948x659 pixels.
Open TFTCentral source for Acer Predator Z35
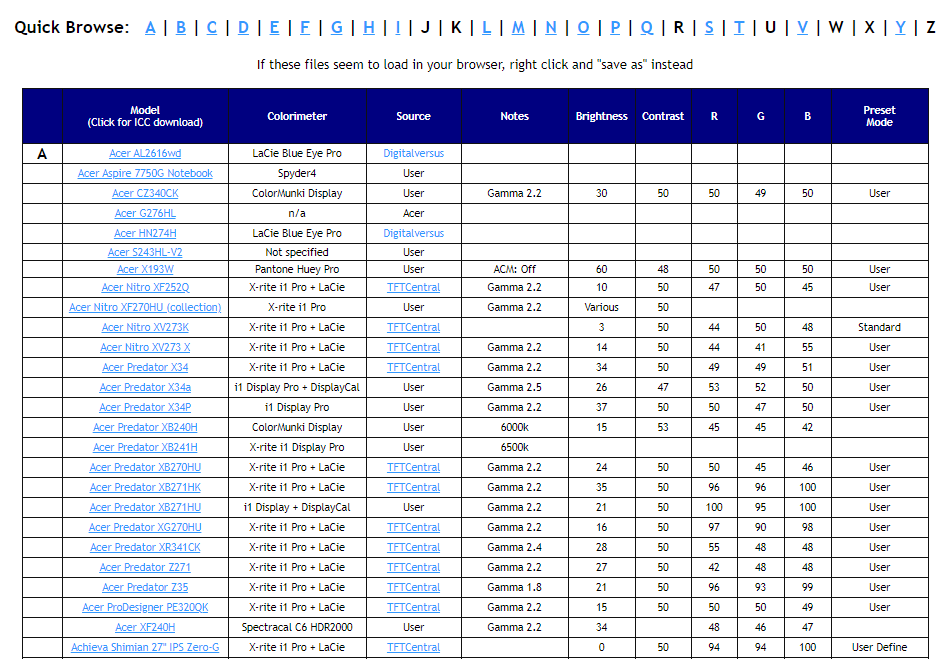(414, 587)
